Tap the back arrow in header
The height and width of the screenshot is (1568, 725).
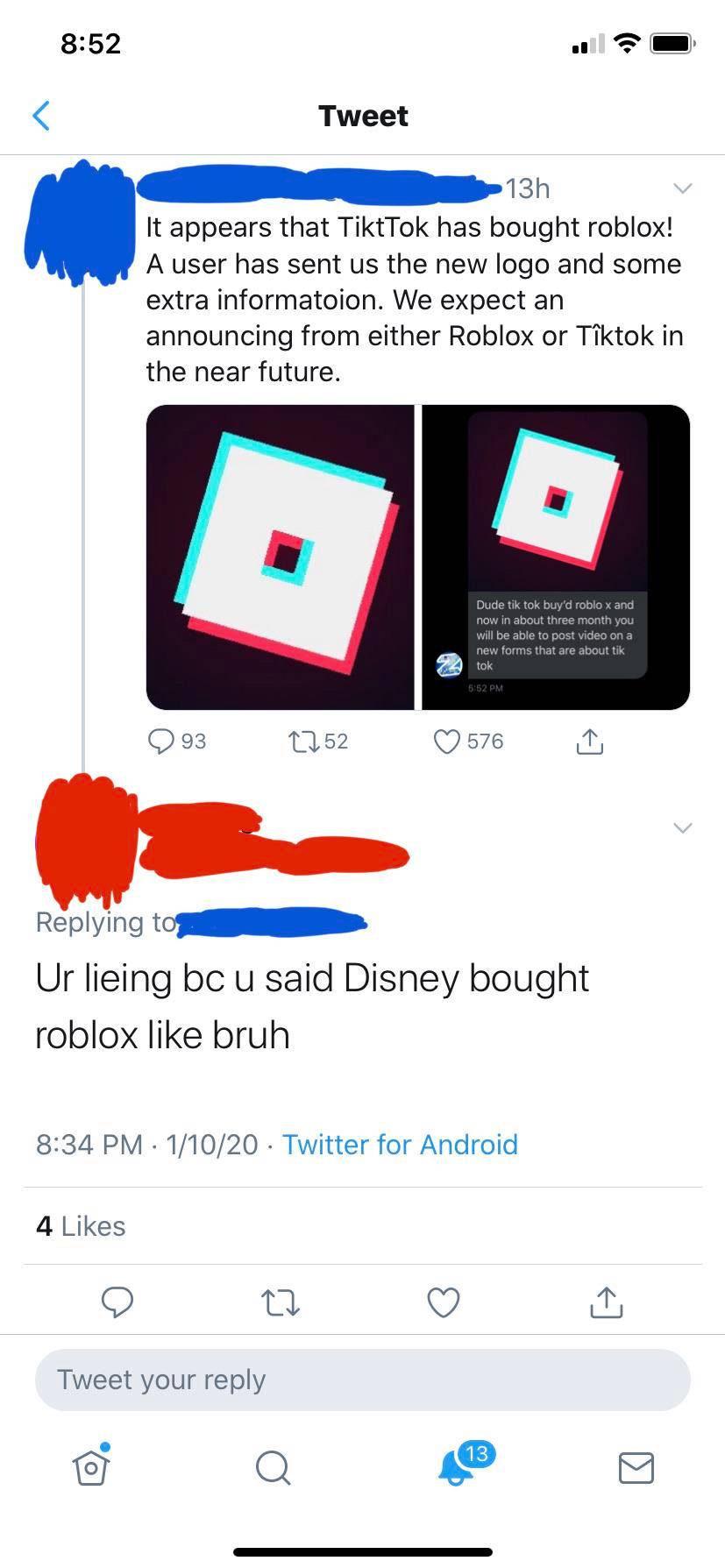point(40,116)
